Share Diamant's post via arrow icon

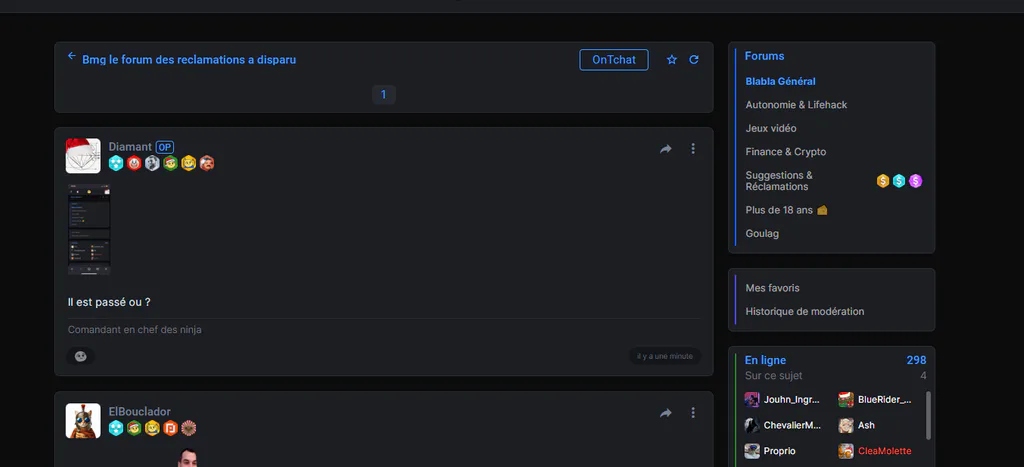coord(665,149)
